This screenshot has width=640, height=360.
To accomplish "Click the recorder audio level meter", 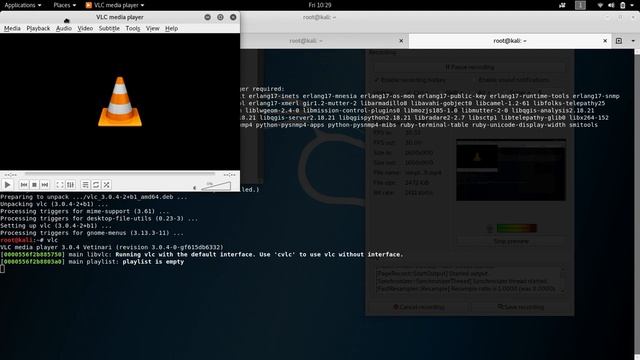I will (x=516, y=228).
